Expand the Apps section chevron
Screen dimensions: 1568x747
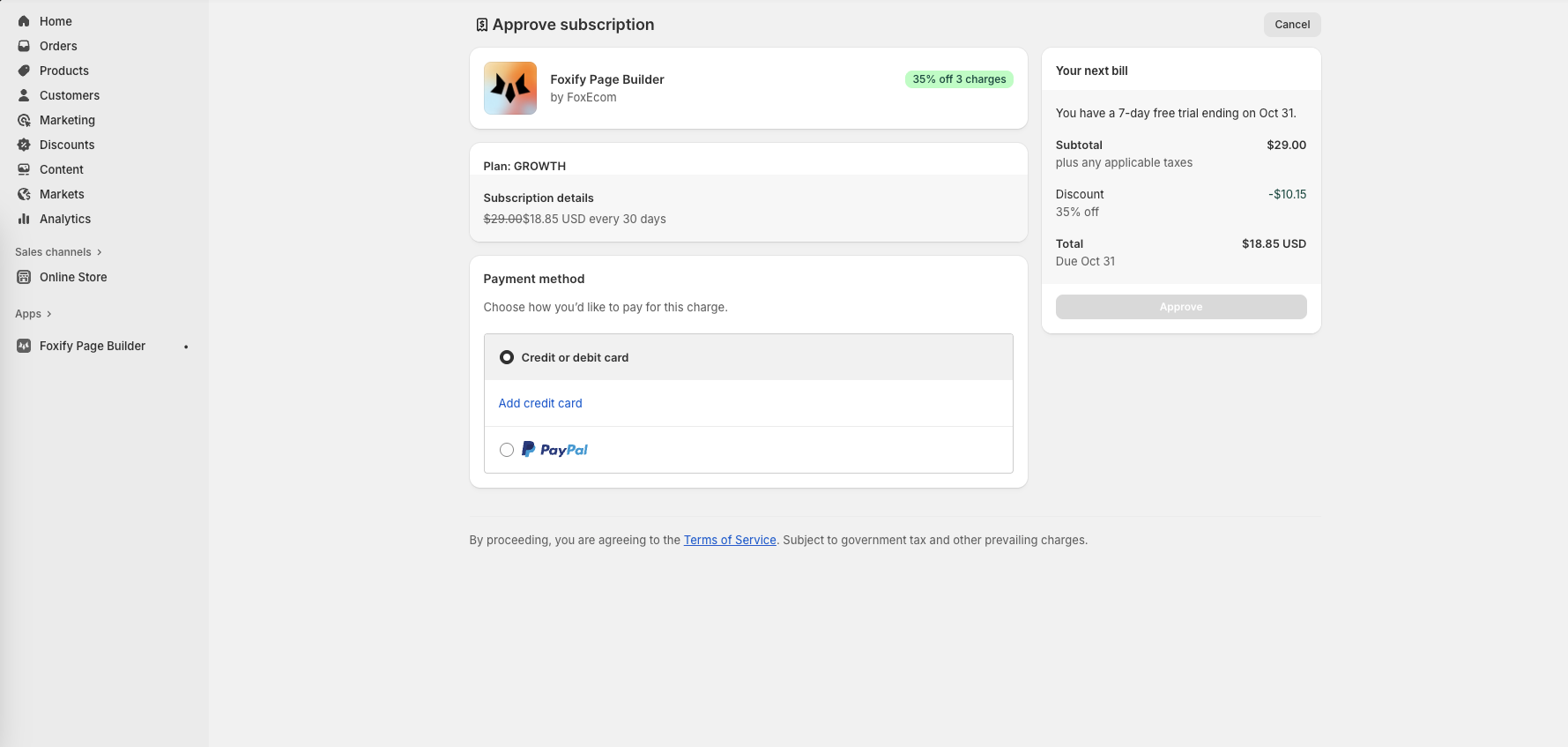[x=48, y=314]
